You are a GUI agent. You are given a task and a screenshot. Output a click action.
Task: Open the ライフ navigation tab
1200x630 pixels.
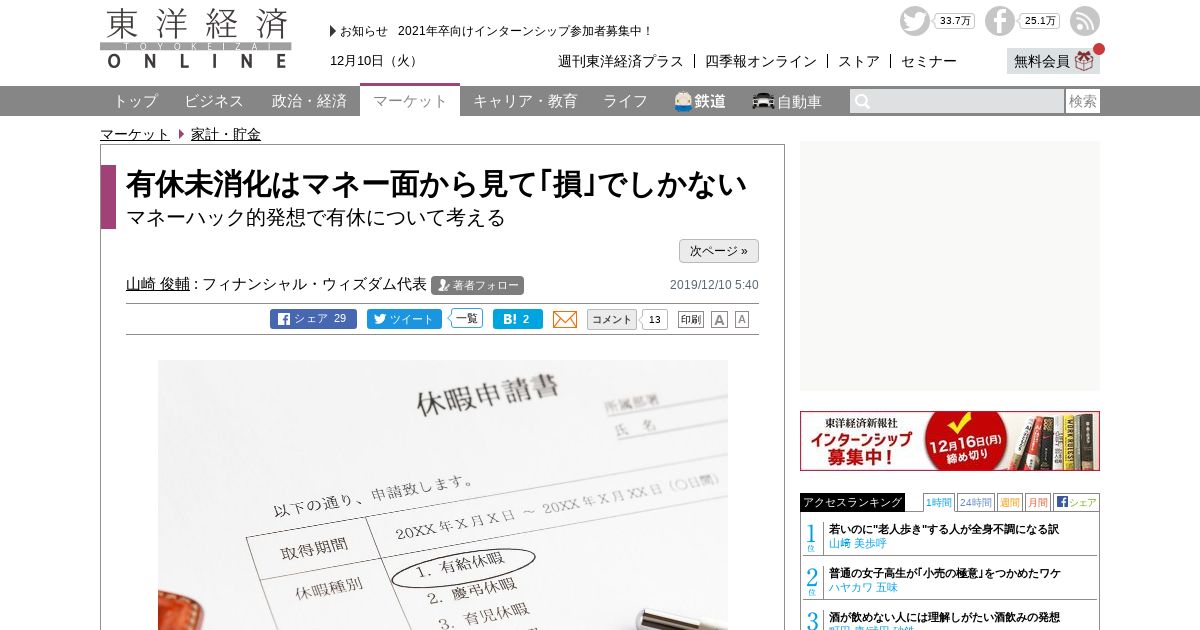tap(625, 101)
